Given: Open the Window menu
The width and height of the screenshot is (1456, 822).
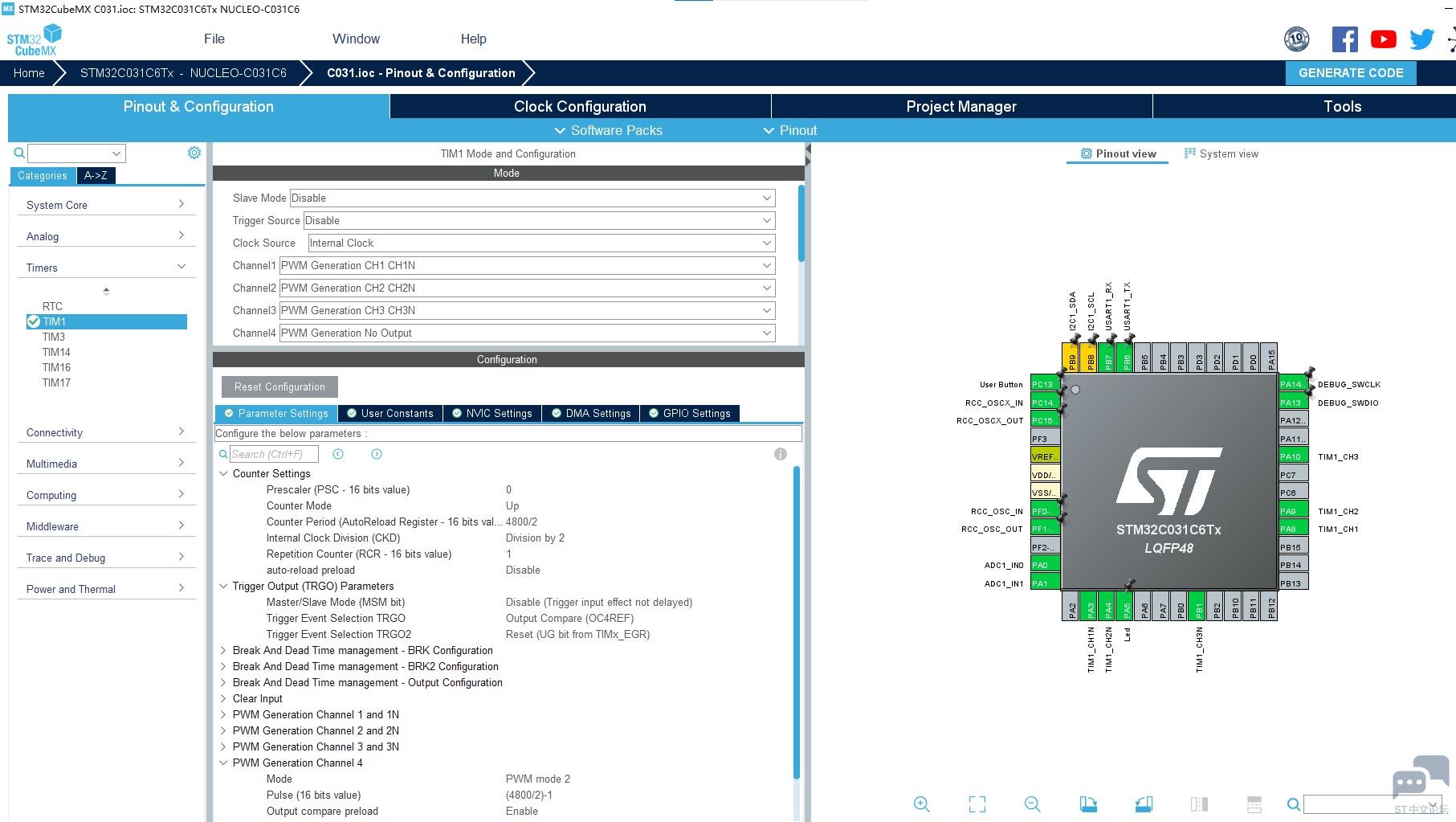Looking at the screenshot, I should click(x=356, y=39).
